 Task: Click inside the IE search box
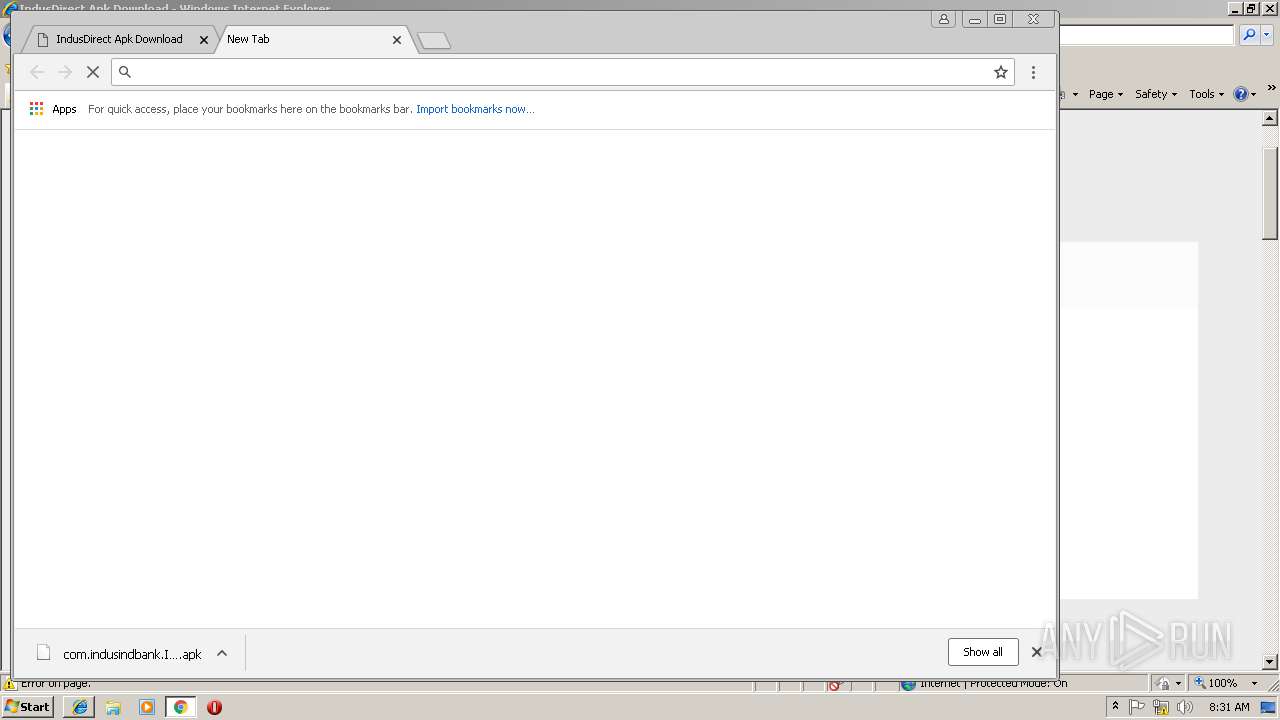click(x=1146, y=35)
